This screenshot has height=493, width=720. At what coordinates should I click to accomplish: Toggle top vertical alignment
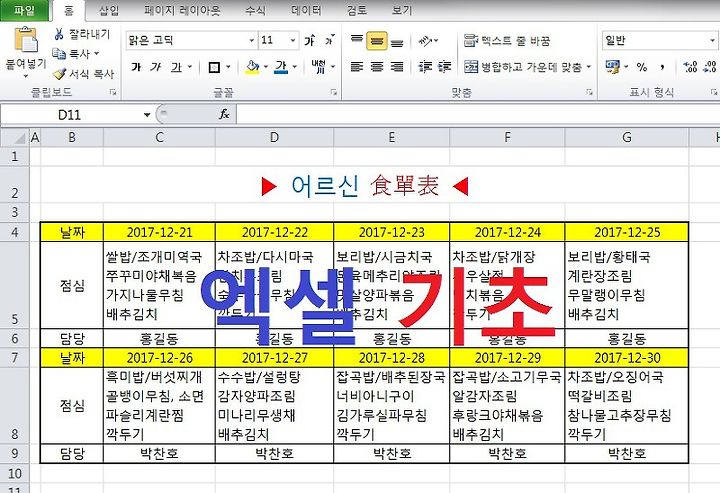coord(357,40)
